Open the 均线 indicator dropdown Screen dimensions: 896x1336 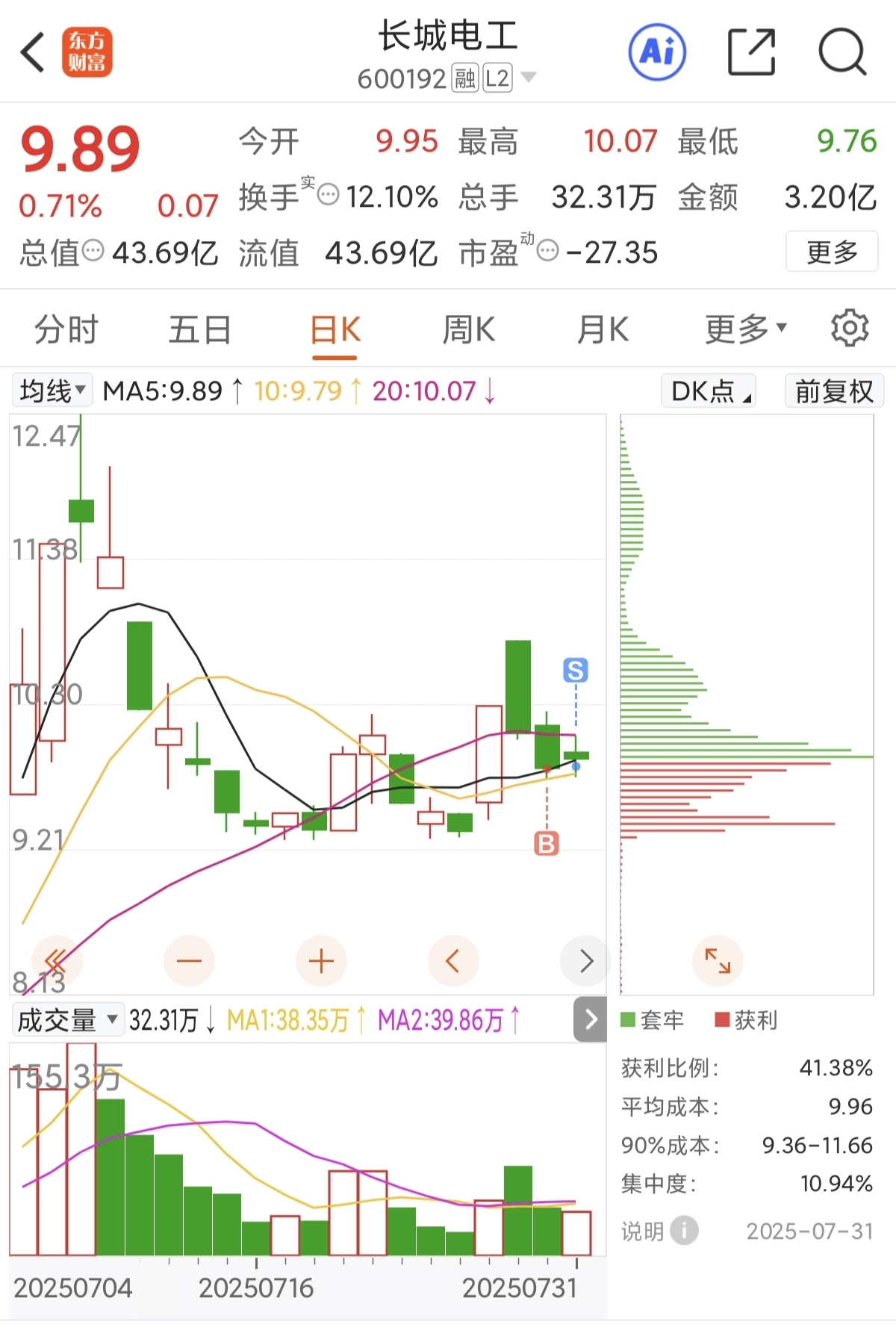[52, 391]
